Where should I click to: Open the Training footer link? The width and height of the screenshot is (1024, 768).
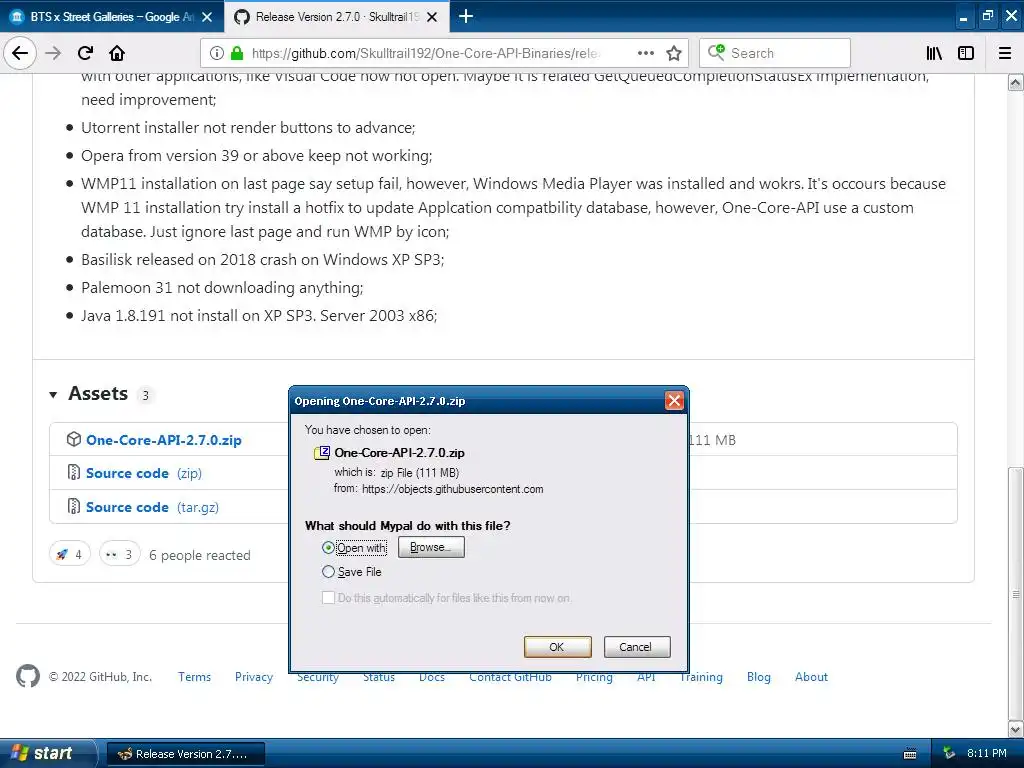(x=703, y=679)
